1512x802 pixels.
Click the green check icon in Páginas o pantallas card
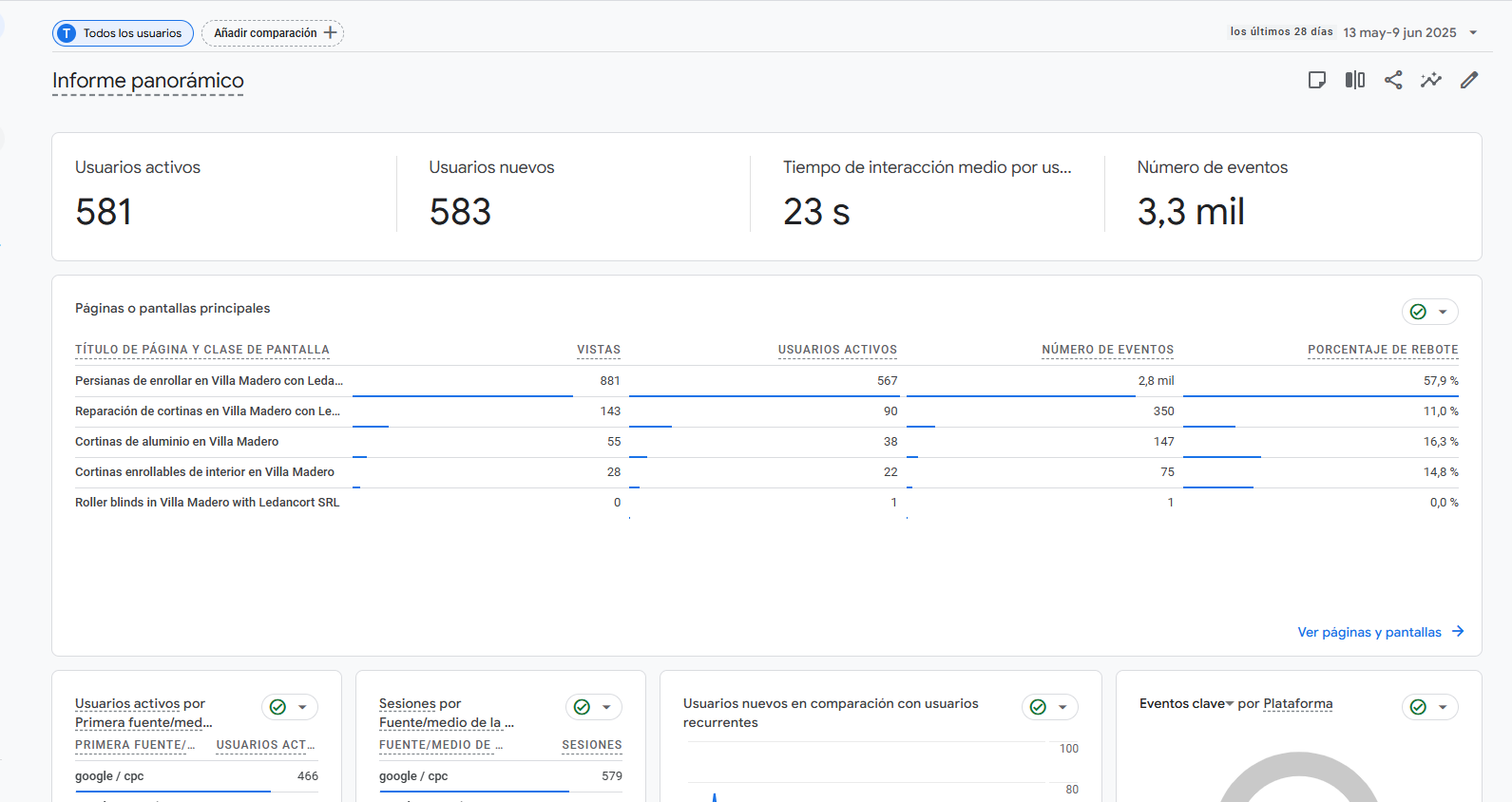(x=1418, y=312)
